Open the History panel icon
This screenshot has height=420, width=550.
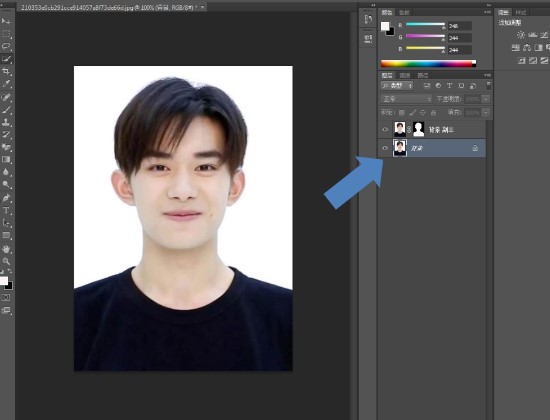(368, 19)
